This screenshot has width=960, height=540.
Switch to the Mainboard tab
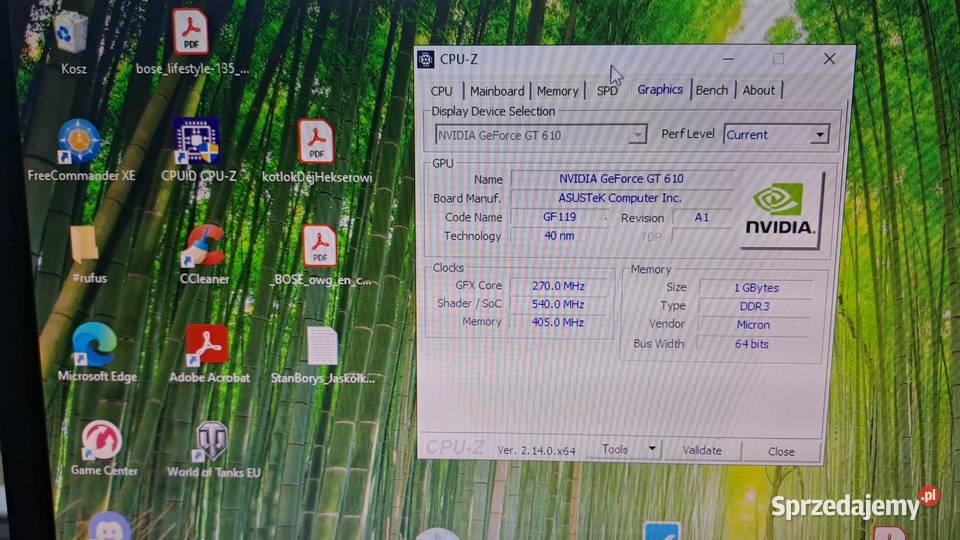[497, 91]
